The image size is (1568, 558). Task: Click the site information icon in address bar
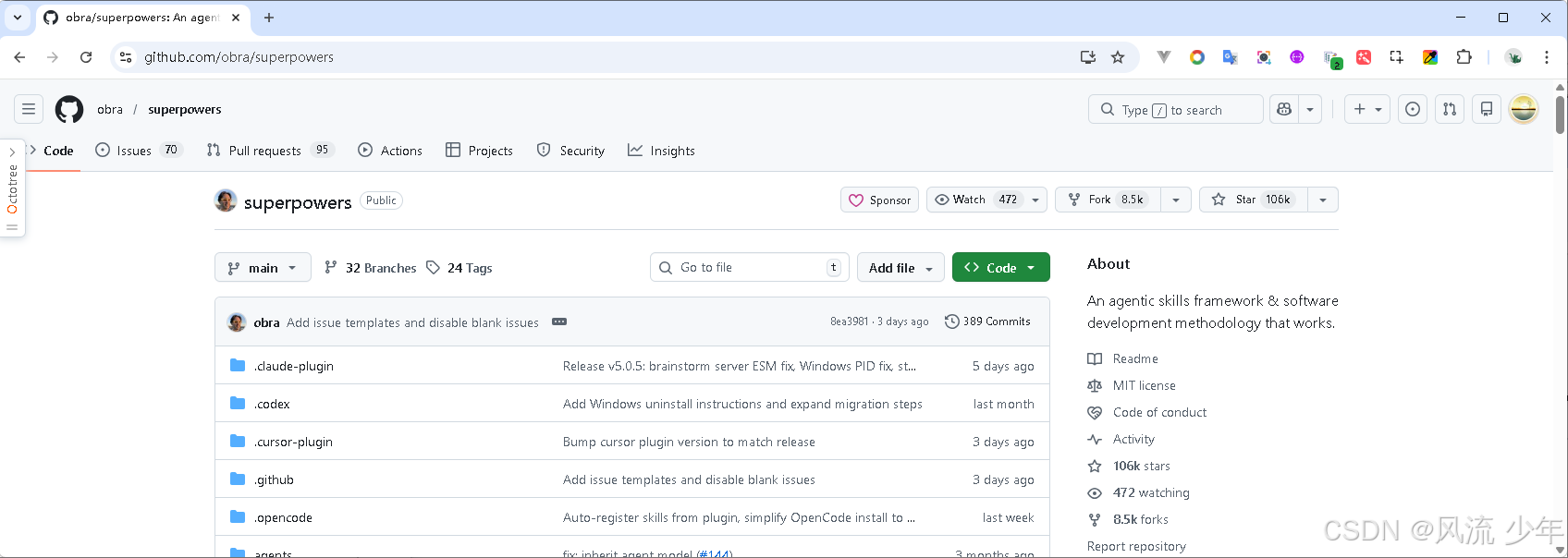click(x=126, y=57)
